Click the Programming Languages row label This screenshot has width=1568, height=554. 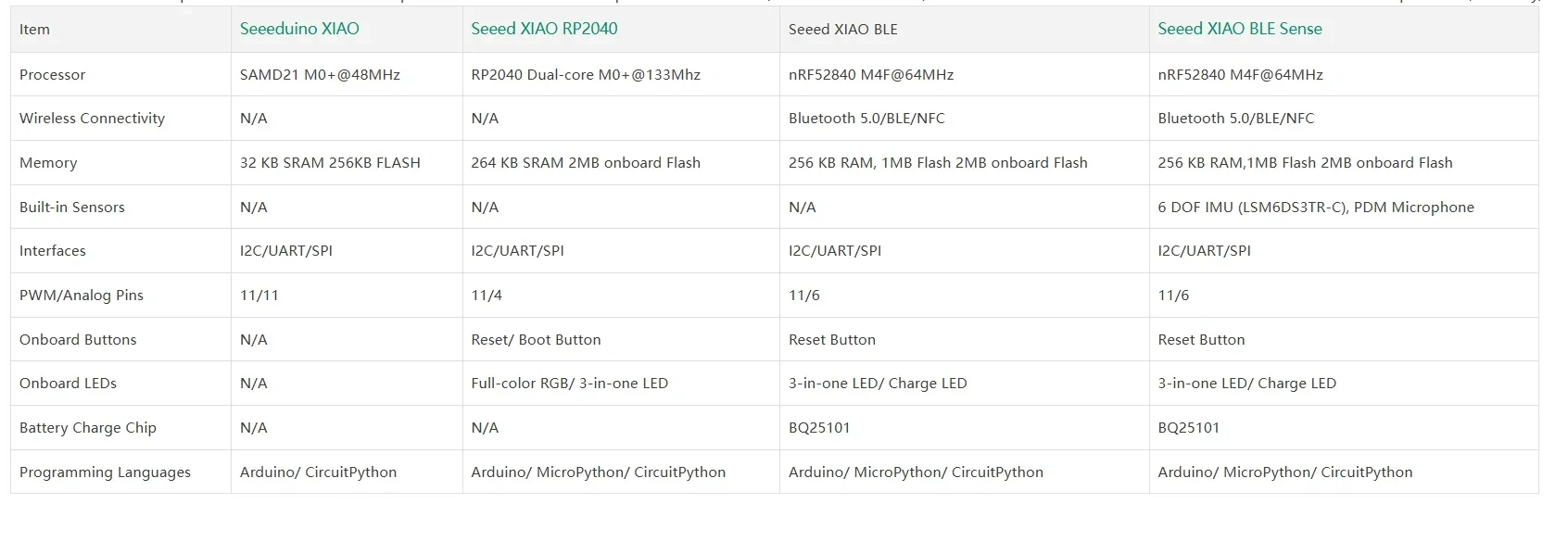pyautogui.click(x=105, y=472)
